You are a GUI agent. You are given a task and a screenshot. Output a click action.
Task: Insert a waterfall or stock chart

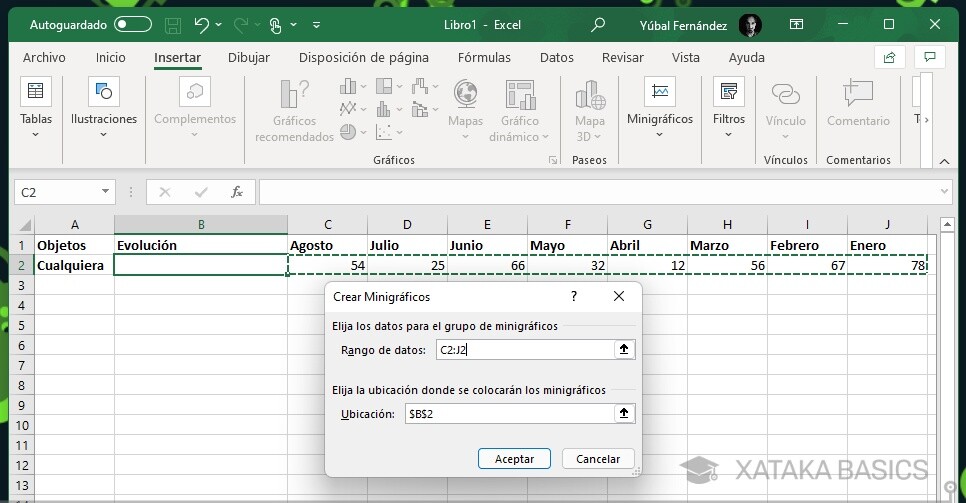425,87
